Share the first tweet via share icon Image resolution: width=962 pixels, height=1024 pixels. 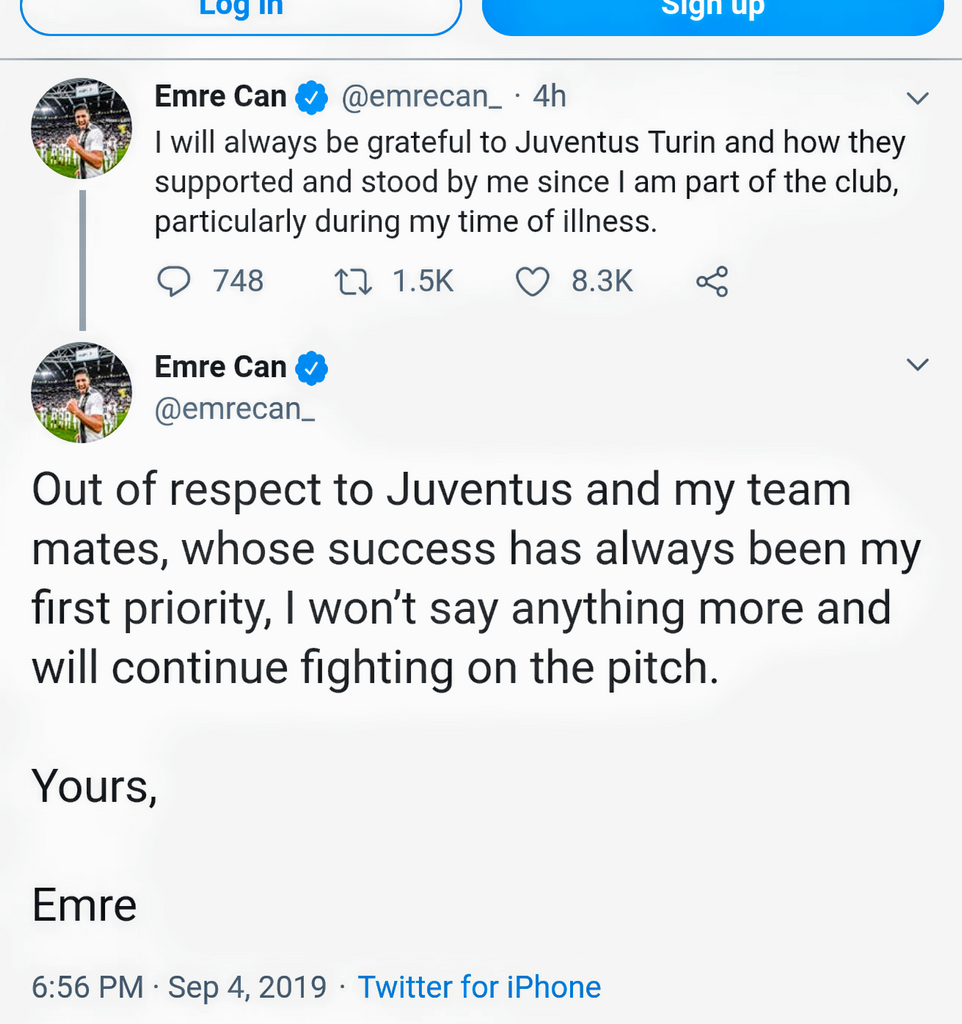click(x=712, y=282)
